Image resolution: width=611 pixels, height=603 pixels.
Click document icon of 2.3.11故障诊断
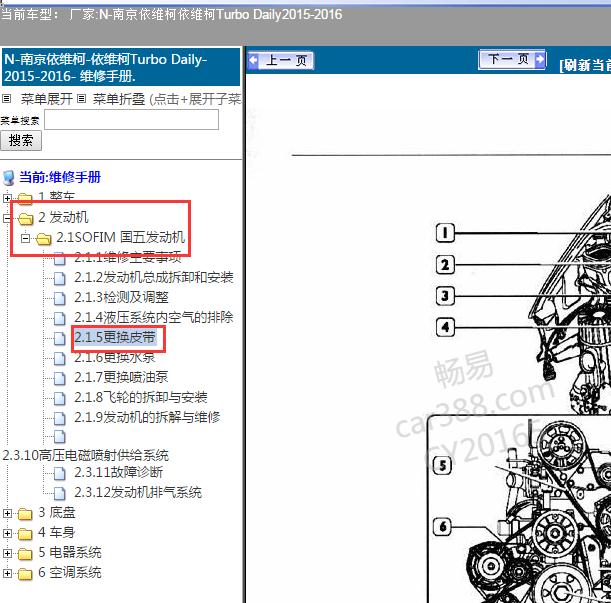60,474
